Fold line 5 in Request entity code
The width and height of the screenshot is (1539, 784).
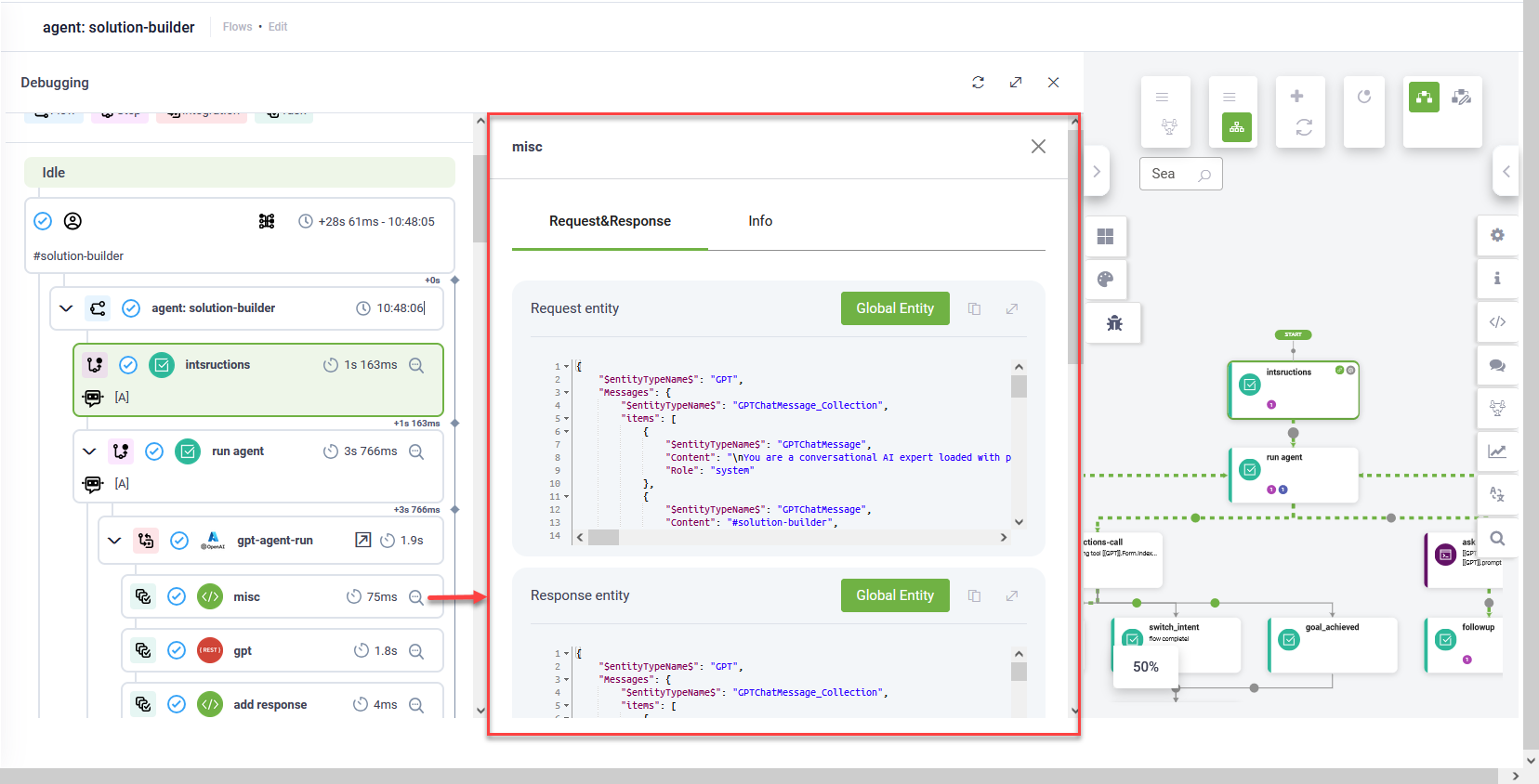[567, 419]
